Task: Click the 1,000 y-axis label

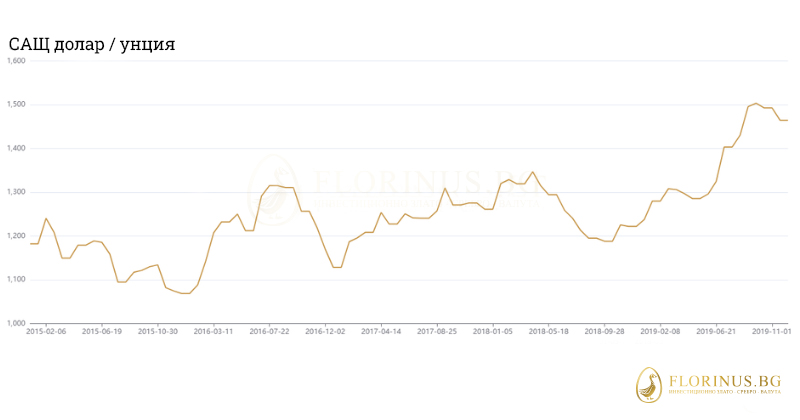Action: pos(15,323)
